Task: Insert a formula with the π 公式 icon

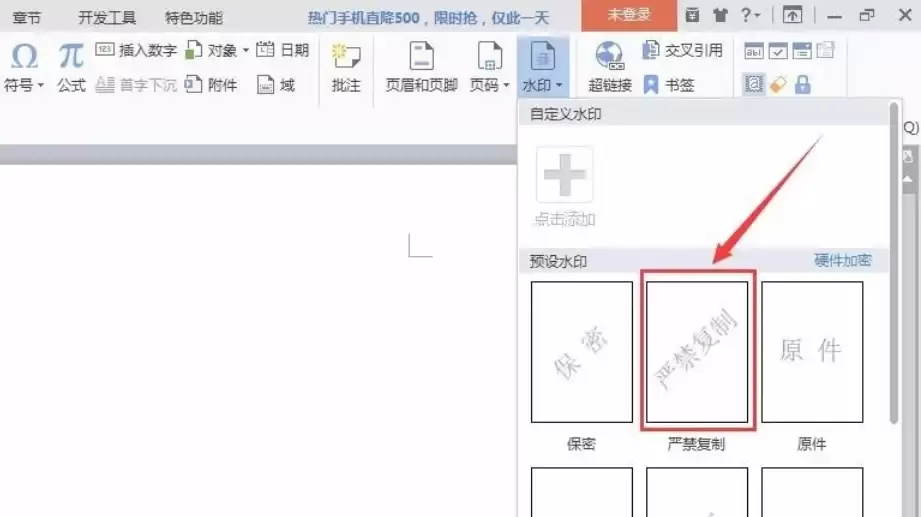Action: click(71, 58)
